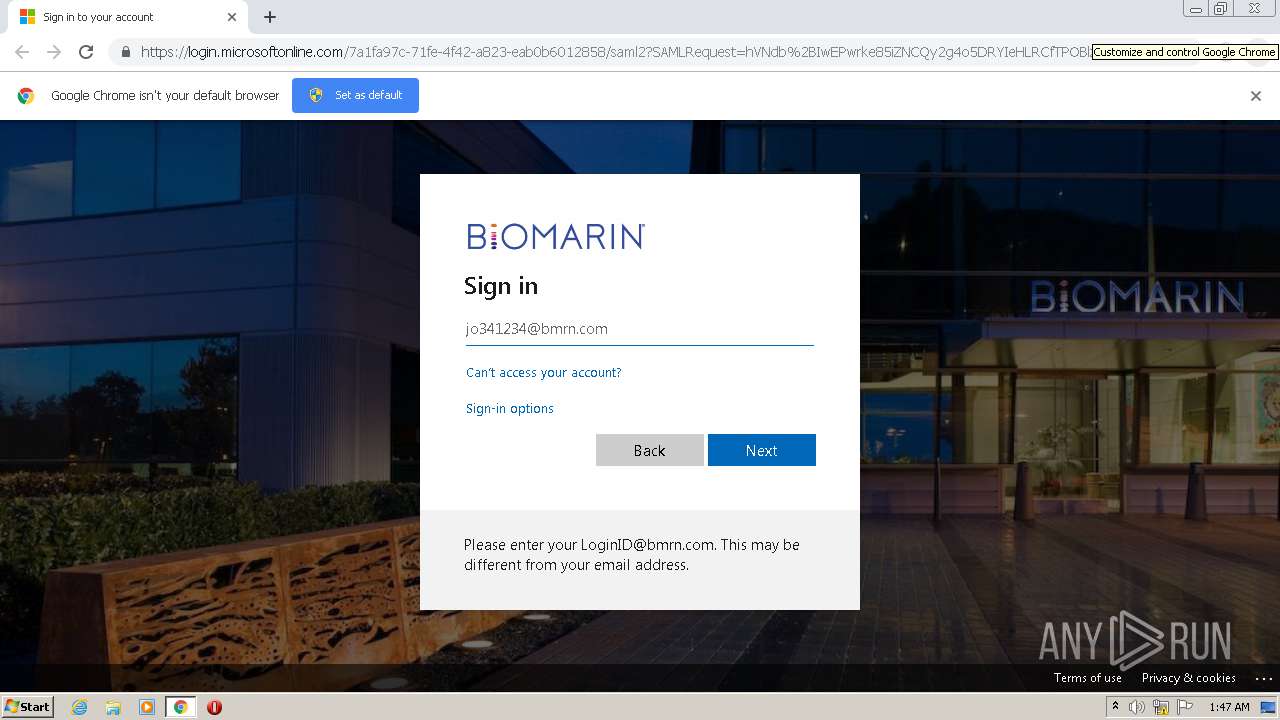
Task: Open a new browser tab
Action: (x=270, y=17)
